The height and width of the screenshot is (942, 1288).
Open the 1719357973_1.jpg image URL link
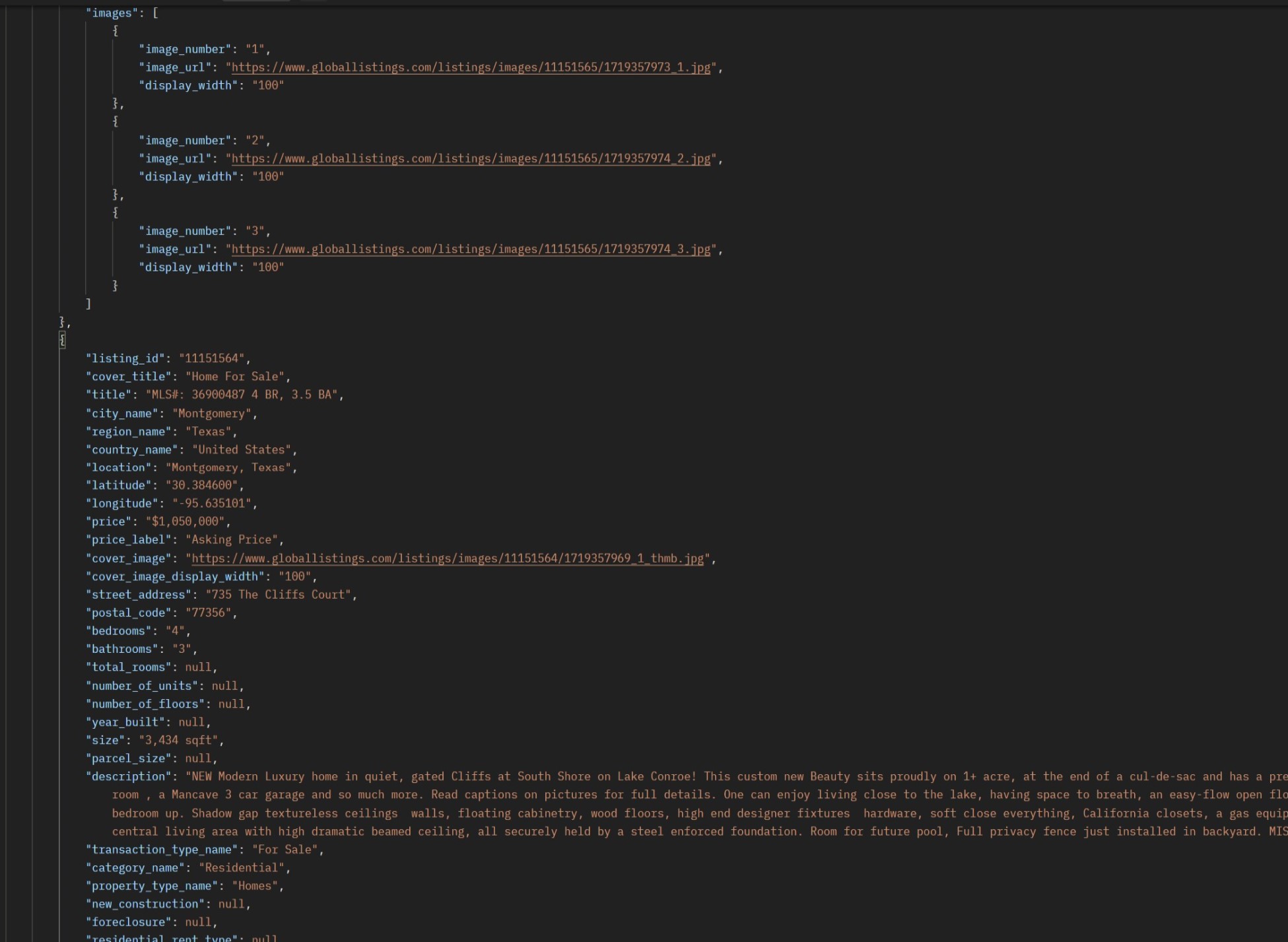tap(471, 67)
